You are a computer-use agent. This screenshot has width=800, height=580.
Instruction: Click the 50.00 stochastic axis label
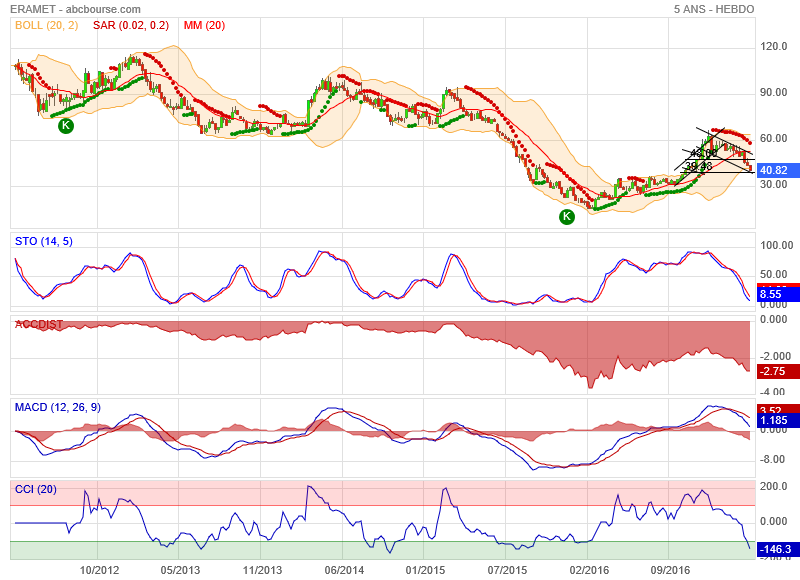click(773, 274)
